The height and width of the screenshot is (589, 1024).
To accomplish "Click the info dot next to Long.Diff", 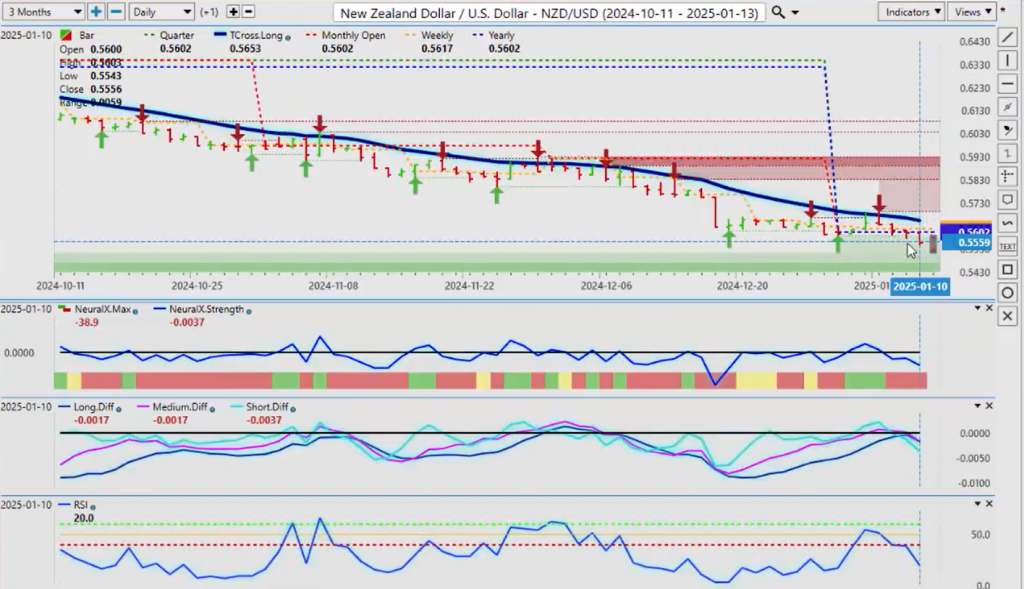I will tap(118, 409).
